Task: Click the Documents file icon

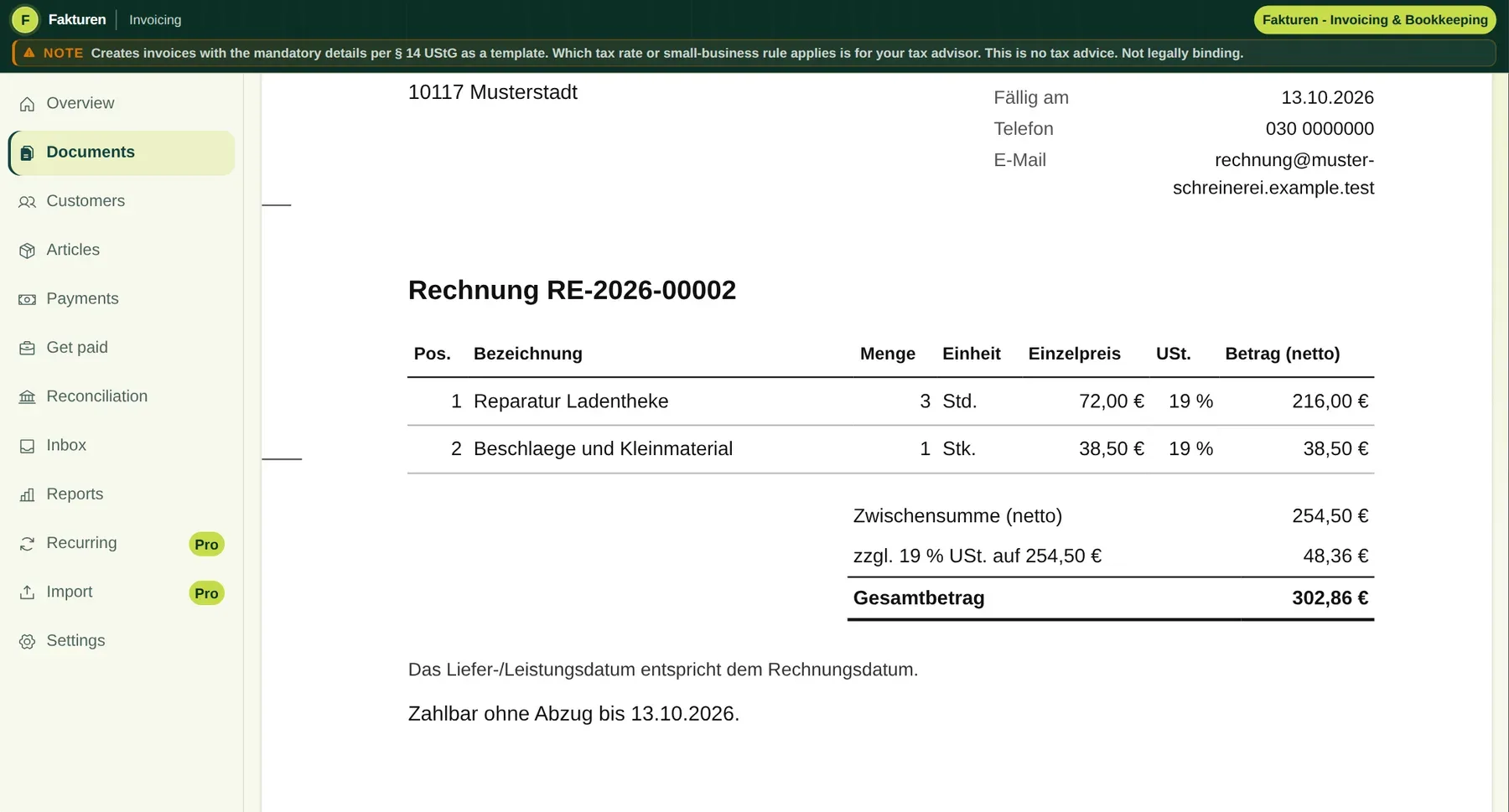Action: pyautogui.click(x=27, y=153)
